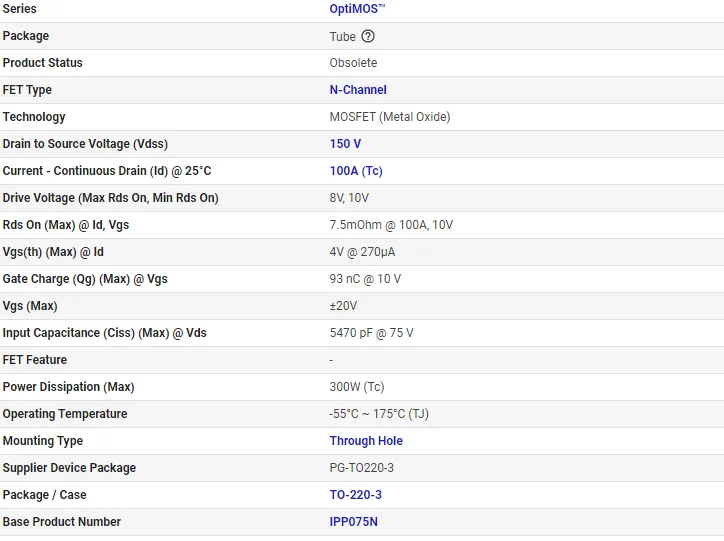This screenshot has width=724, height=541.
Task: Click the Through Hole mounting link
Action: (366, 441)
